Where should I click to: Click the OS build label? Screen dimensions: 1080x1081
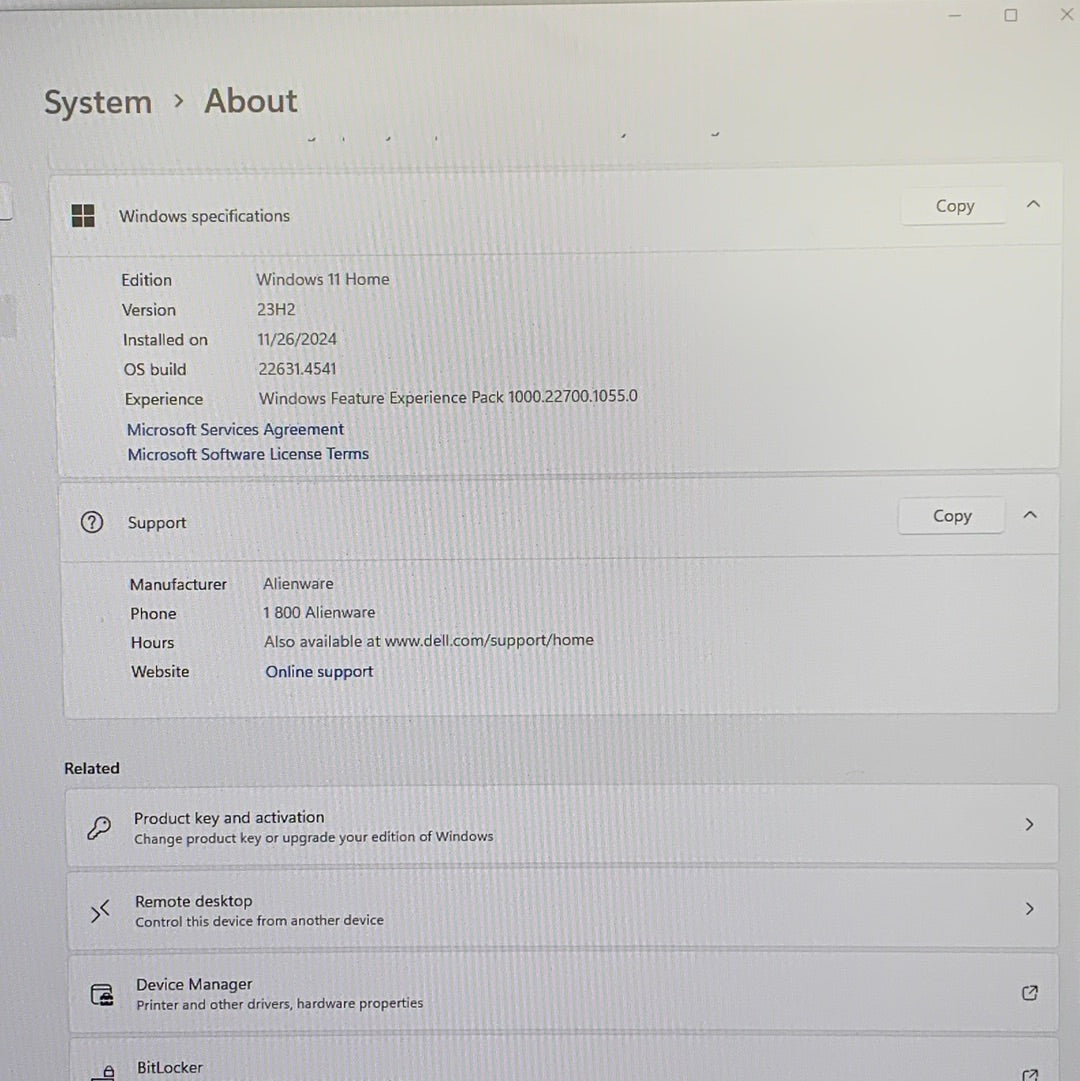pos(154,370)
